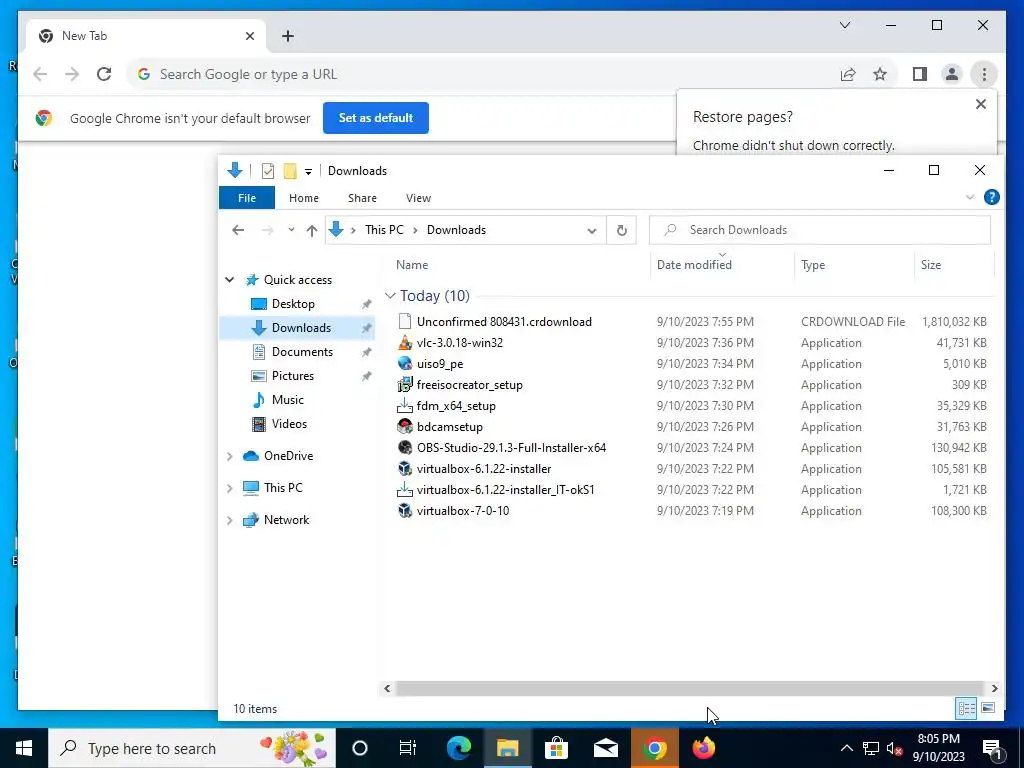Open Chrome tab search chevron
Viewport: 1024px width, 768px height.
click(844, 25)
